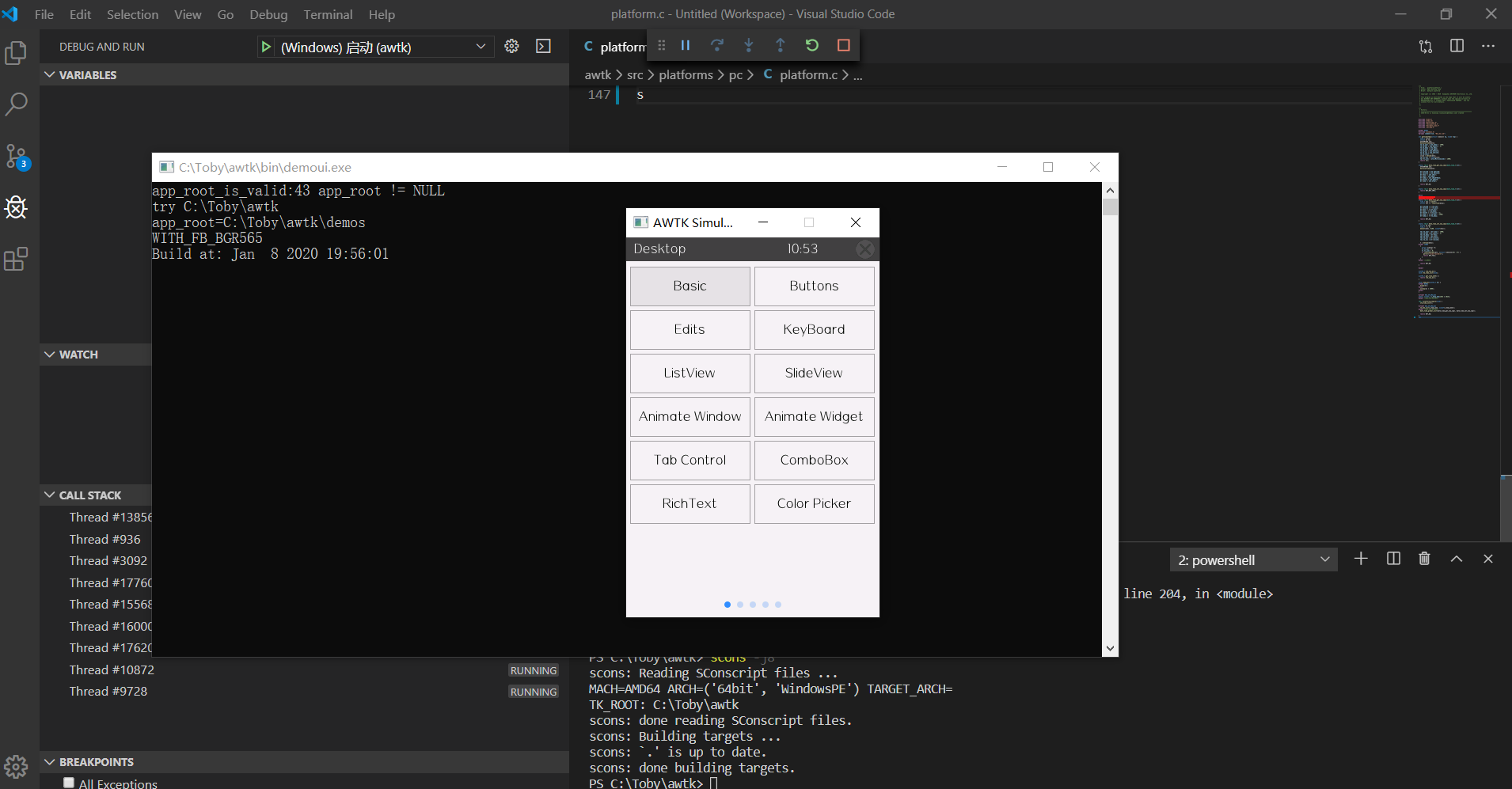Viewport: 1512px width, 789px height.
Task: Kill the terminal with trash icon
Action: [x=1424, y=559]
